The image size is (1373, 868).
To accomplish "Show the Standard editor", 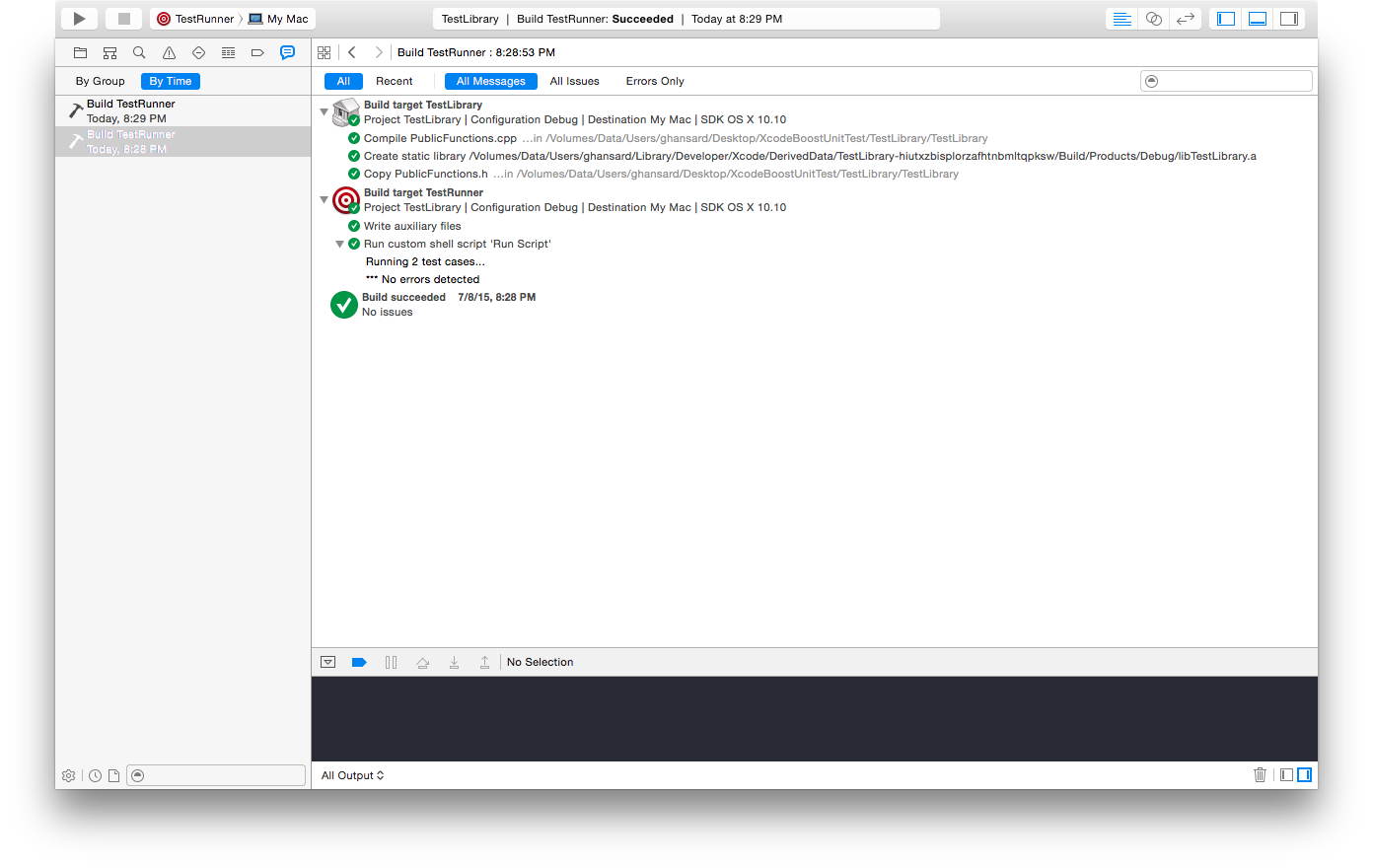I will tap(1121, 19).
